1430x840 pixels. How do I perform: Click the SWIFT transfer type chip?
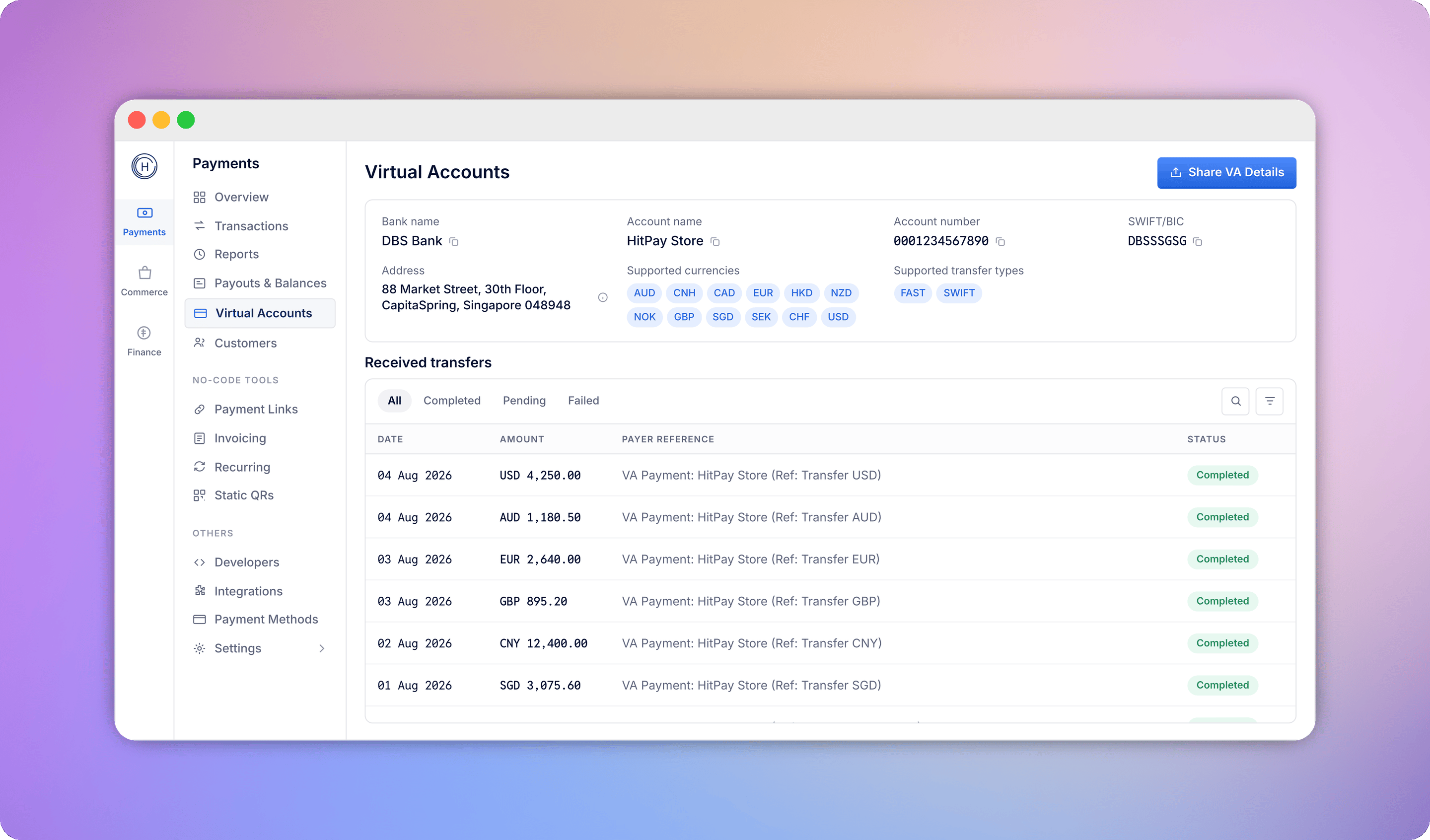pos(959,293)
